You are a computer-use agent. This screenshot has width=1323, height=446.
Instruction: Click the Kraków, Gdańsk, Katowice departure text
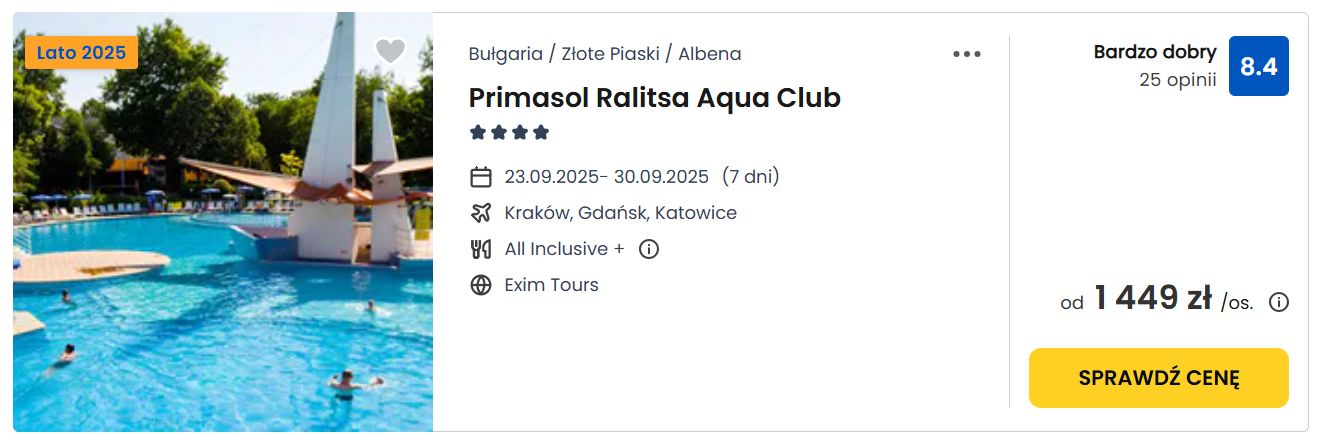621,213
